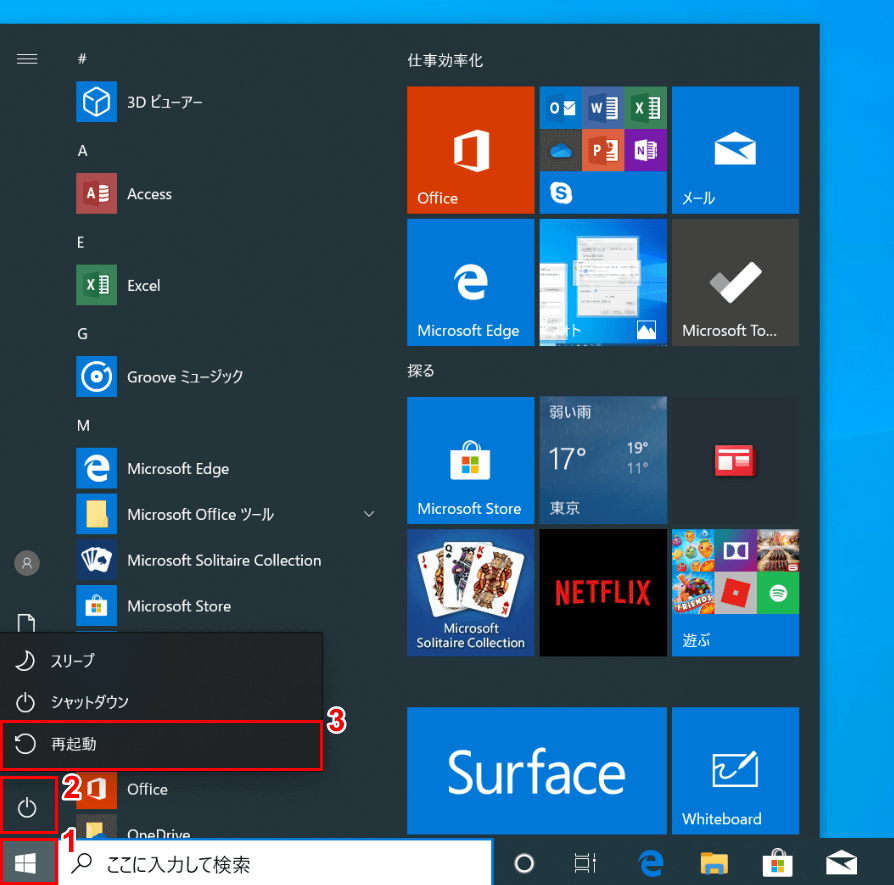Viewport: 894px width, 885px height.
Task: Open the Microsoft Store tile
Action: (470, 460)
